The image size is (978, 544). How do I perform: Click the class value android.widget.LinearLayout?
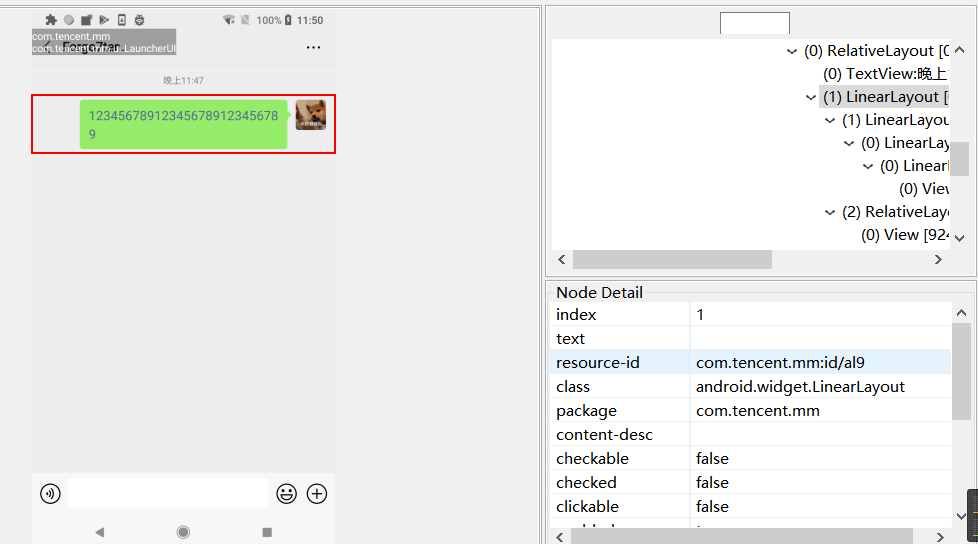coord(800,387)
